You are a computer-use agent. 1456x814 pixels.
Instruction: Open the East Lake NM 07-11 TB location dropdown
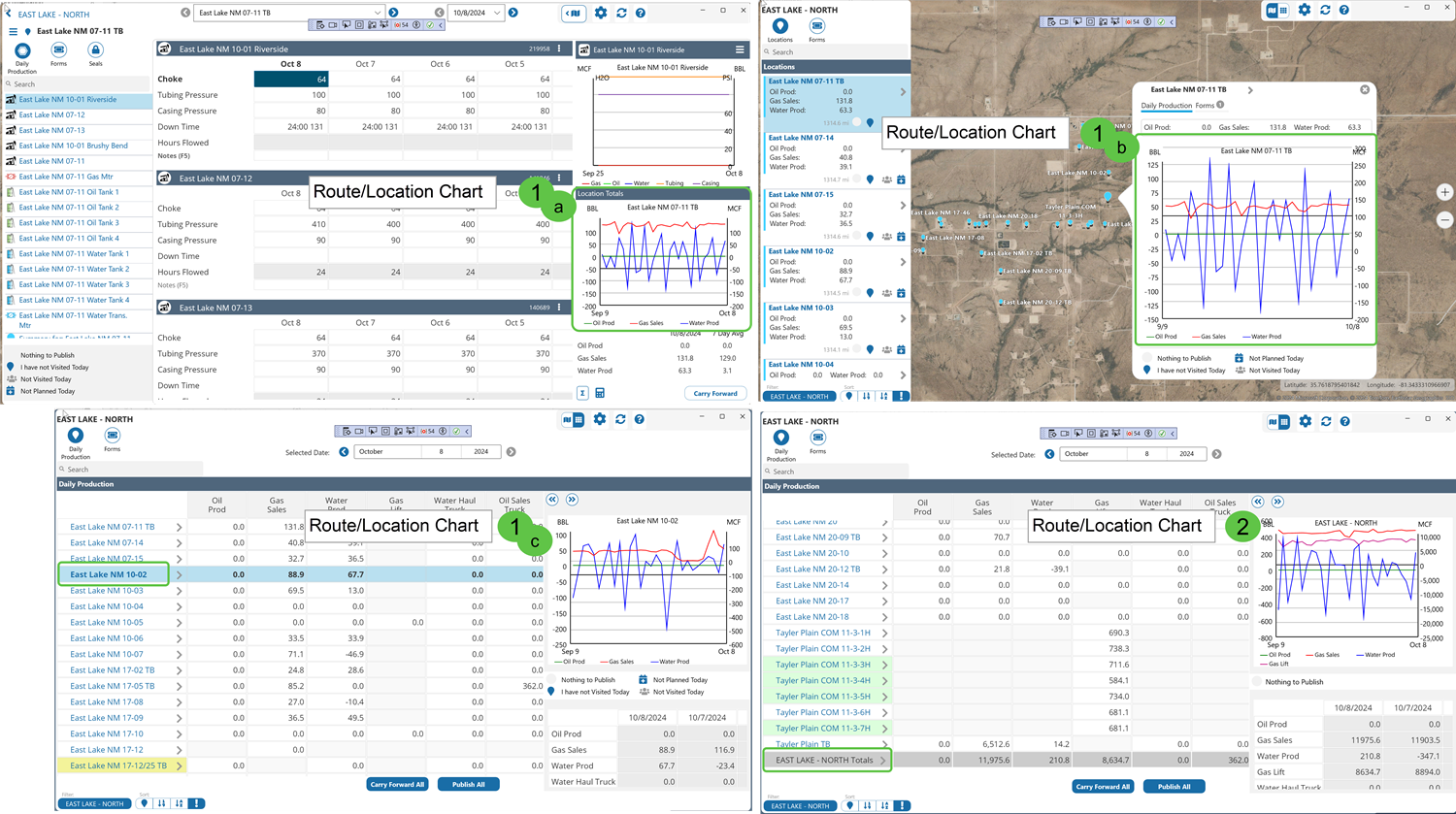click(x=377, y=13)
